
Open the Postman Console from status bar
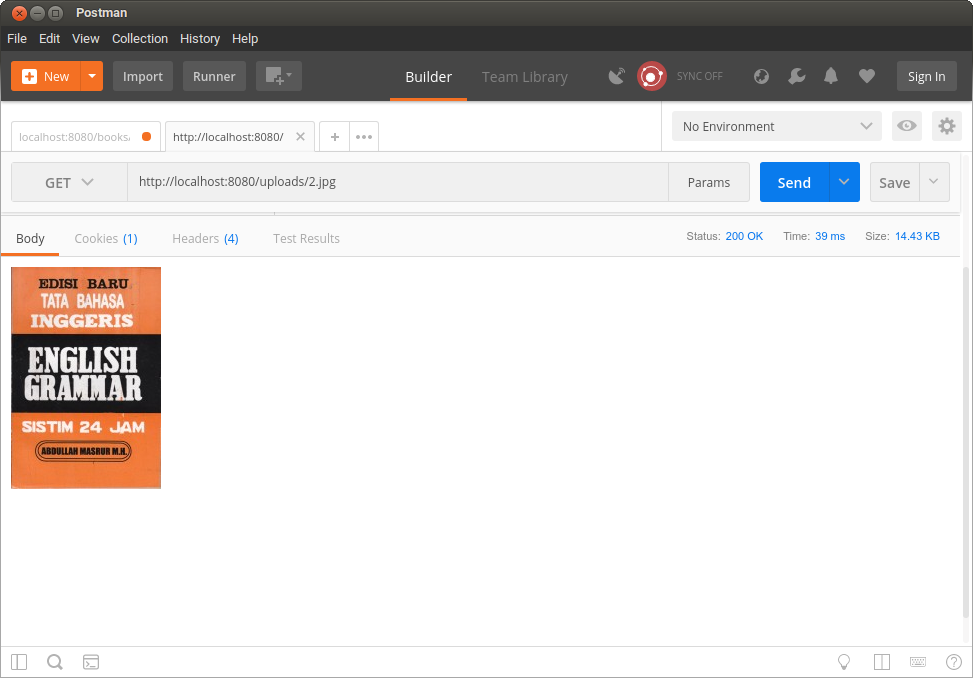(91, 661)
